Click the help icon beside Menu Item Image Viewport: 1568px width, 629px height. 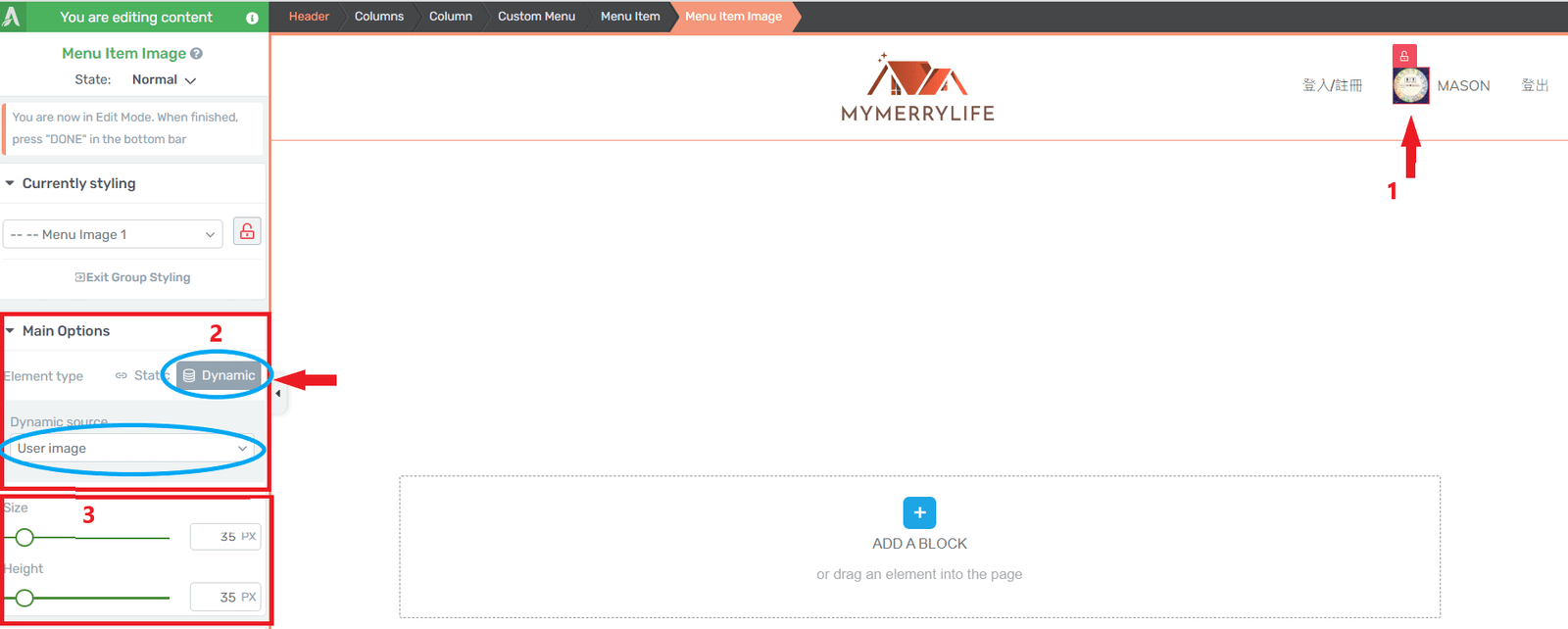[x=197, y=54]
